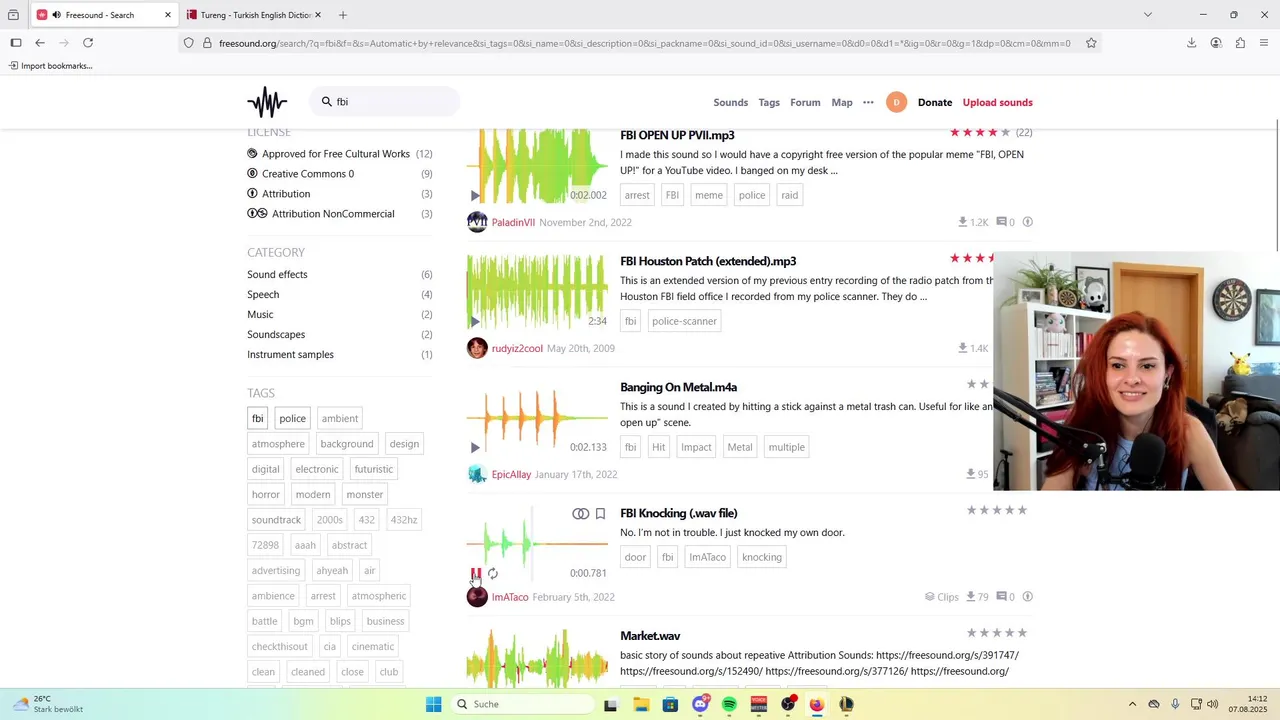Select the soundtrack tag filter

276,520
